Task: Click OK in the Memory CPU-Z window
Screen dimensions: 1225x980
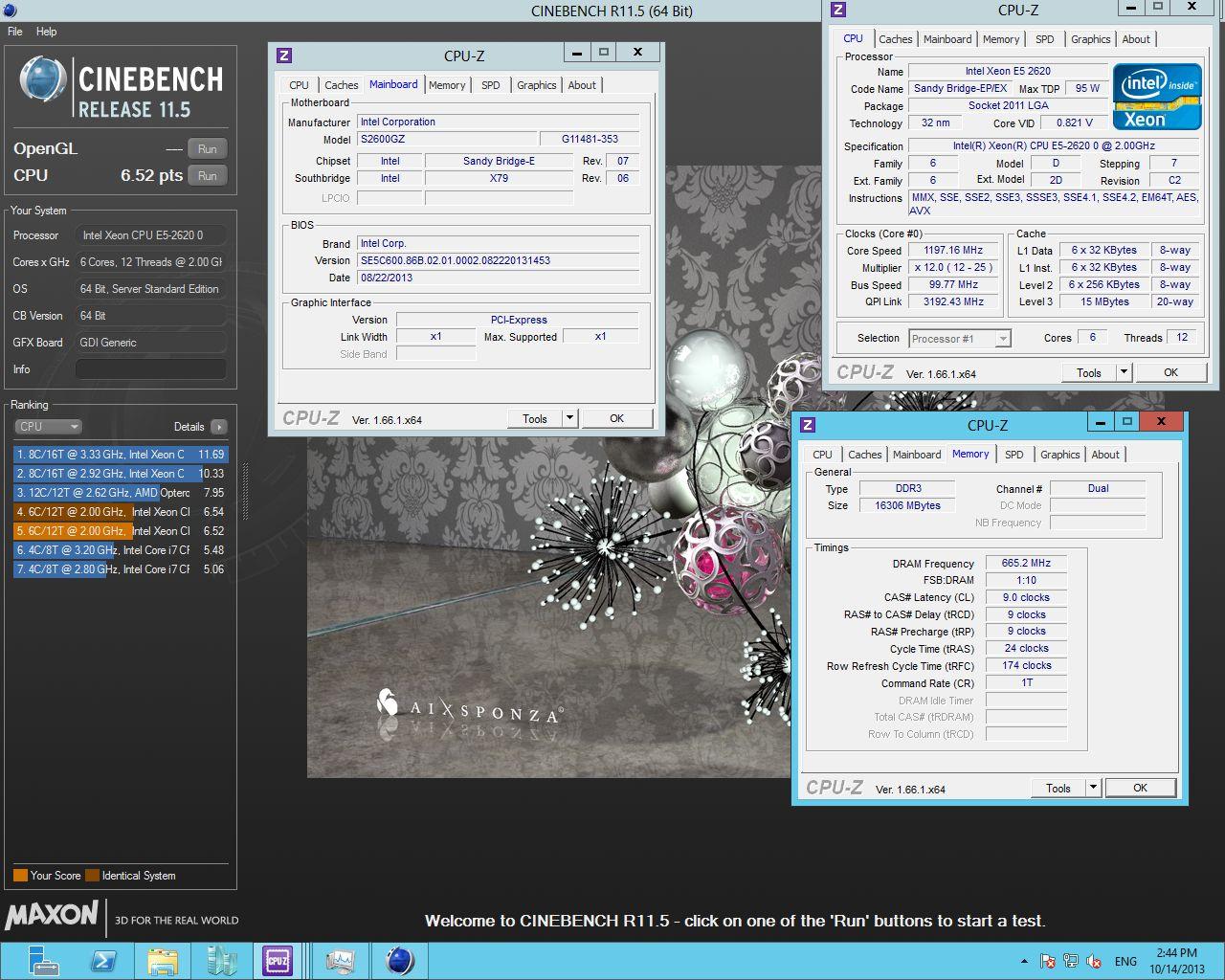Action: 1140,788
